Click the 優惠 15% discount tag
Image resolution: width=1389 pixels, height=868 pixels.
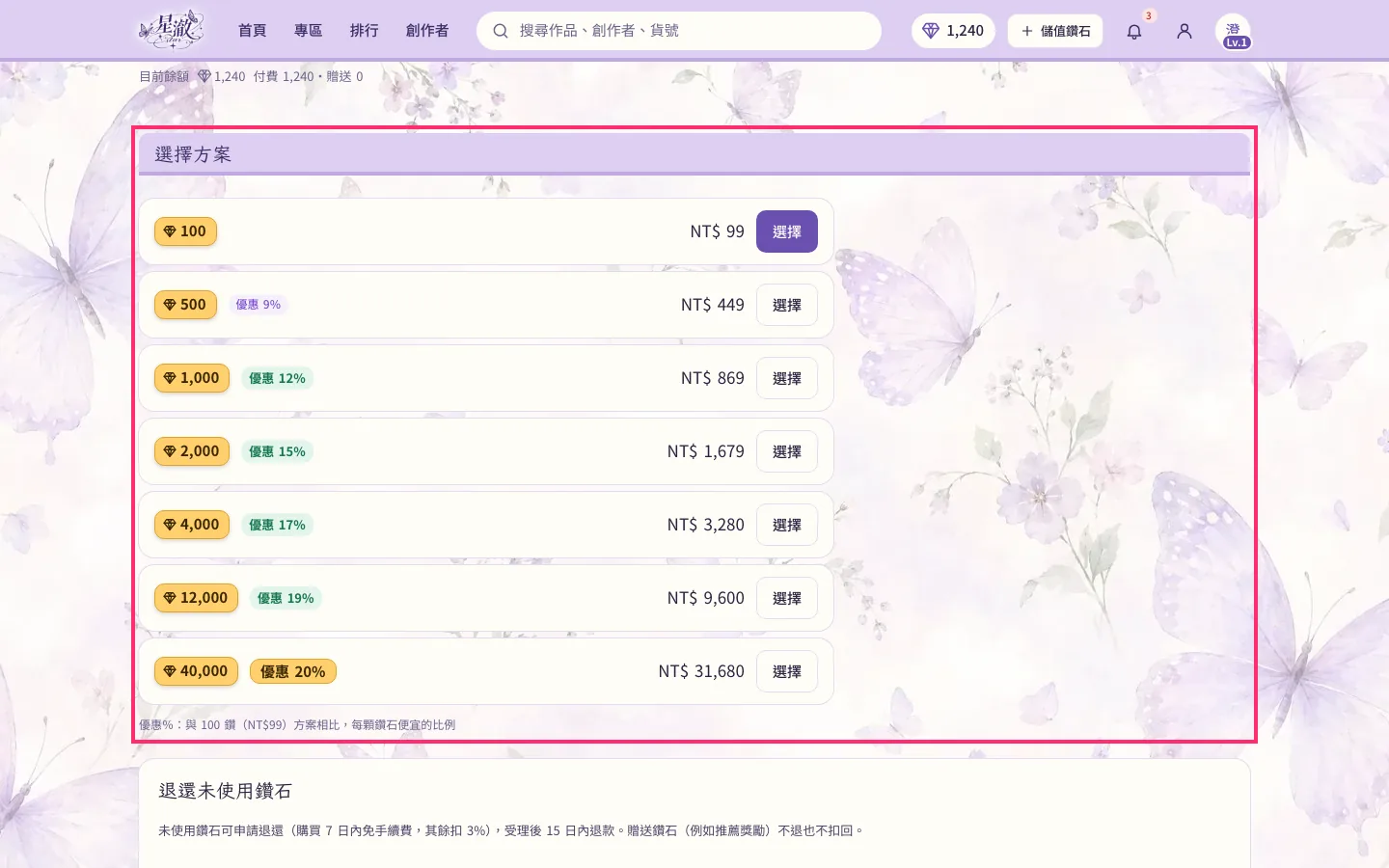click(277, 451)
